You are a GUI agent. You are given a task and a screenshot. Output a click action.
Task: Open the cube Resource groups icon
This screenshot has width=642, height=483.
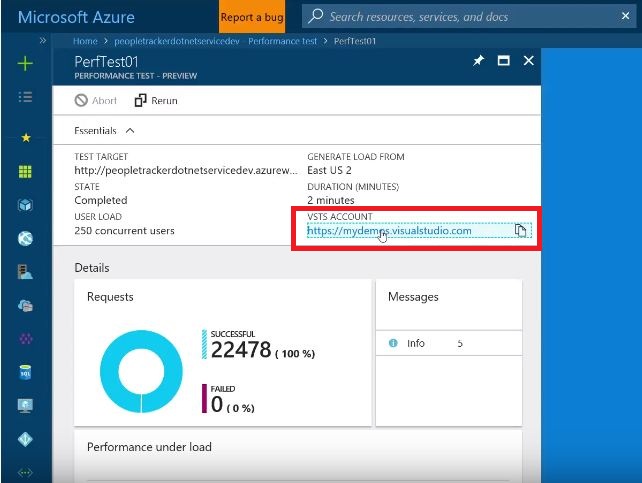point(25,205)
